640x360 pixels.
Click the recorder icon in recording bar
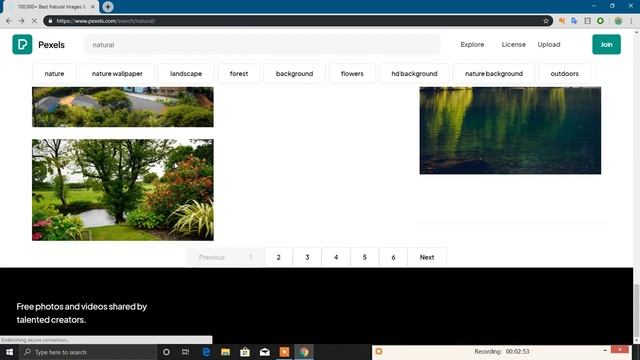(379, 351)
